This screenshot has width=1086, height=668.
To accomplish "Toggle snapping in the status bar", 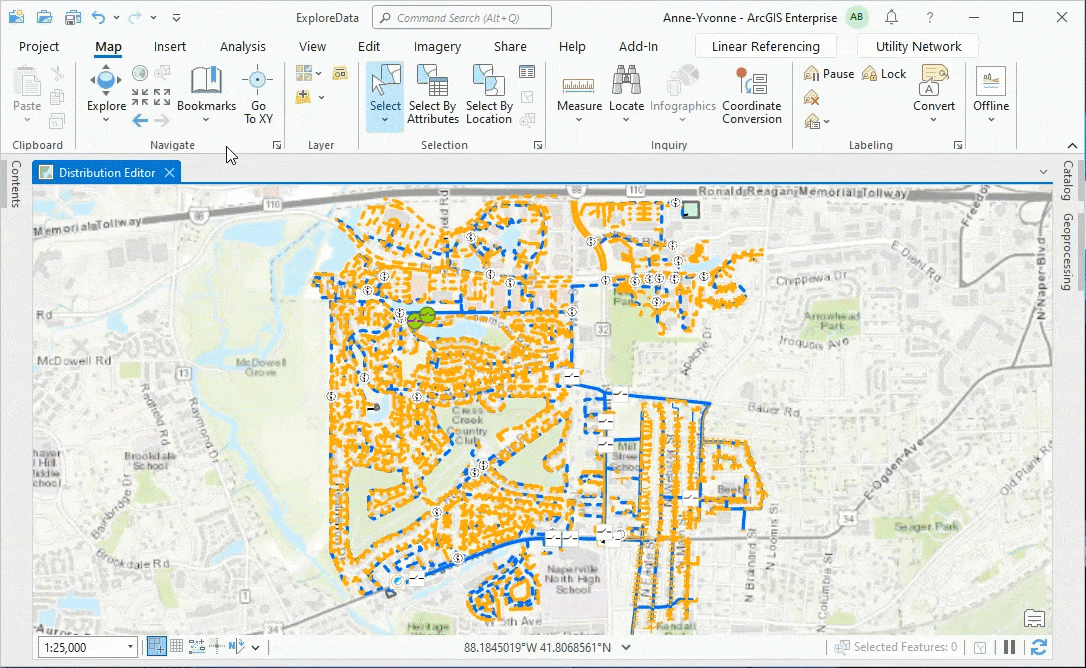I will point(157,647).
